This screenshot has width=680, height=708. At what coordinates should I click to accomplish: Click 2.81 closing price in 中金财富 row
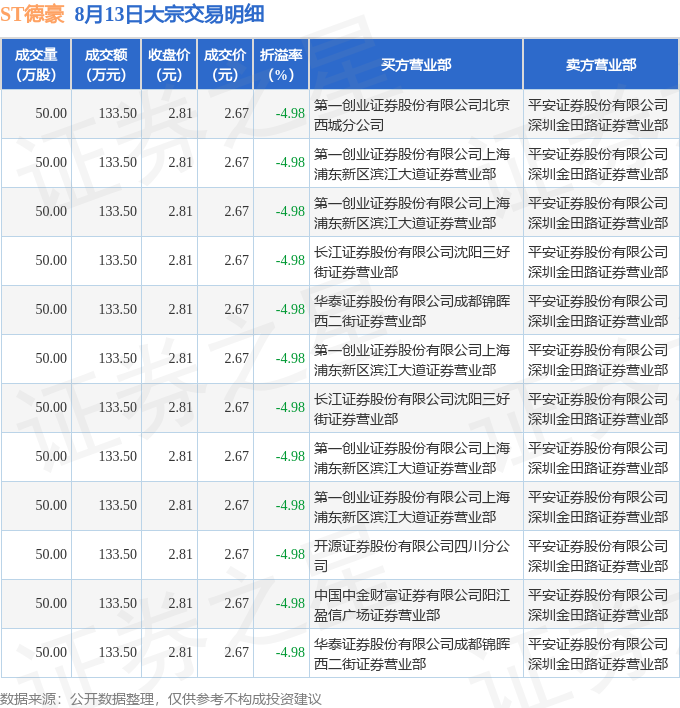pos(180,604)
